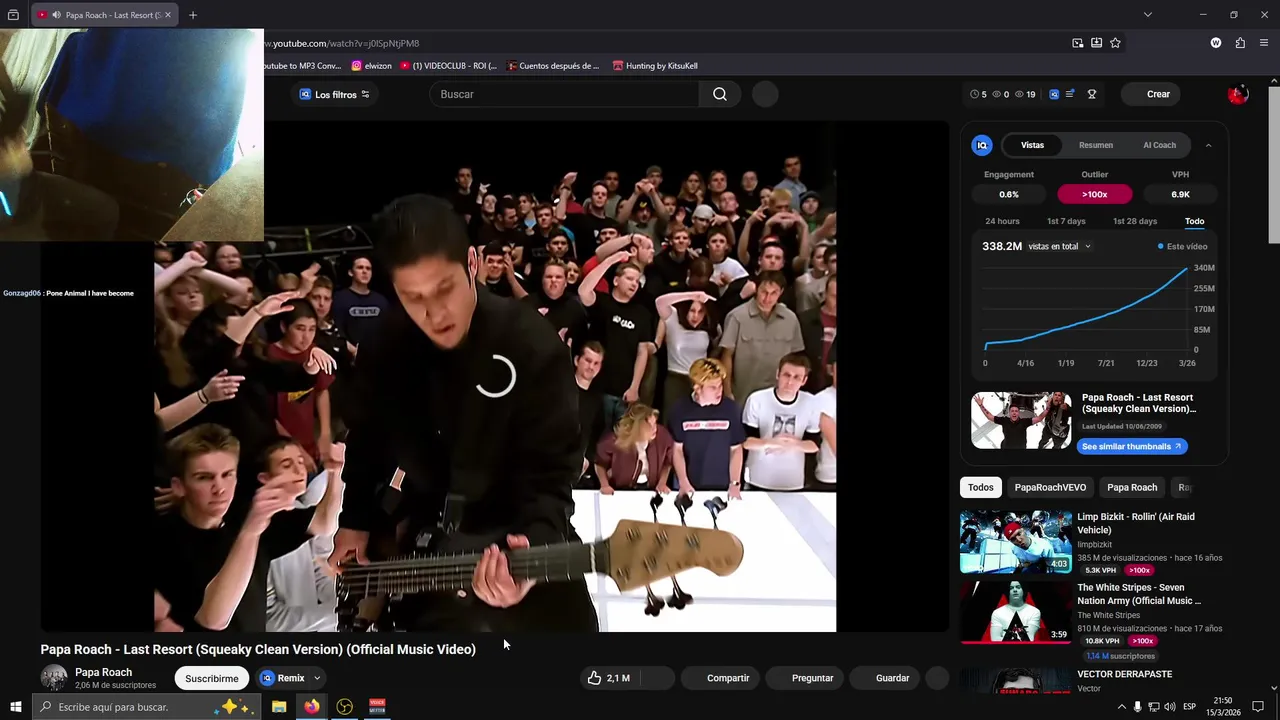Open the elwizon bookmark
The width and height of the screenshot is (1280, 720).
point(371,66)
